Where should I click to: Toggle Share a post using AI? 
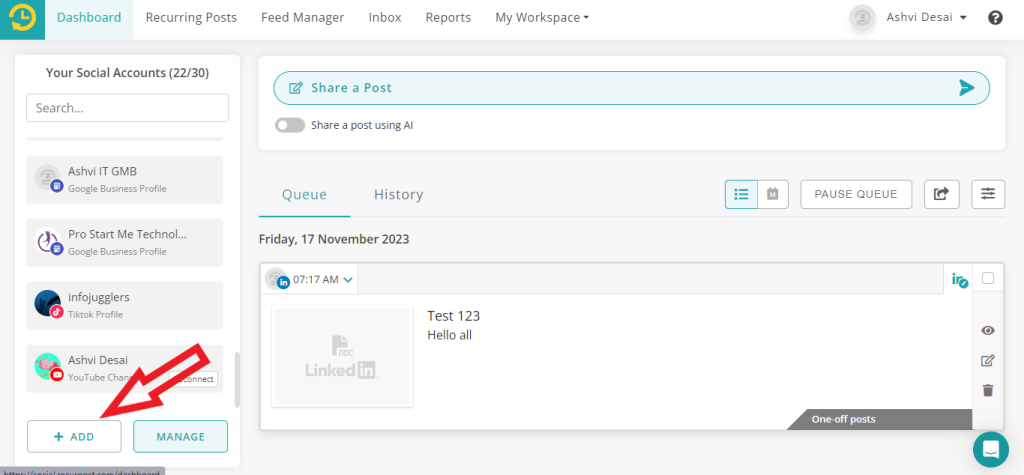289,125
